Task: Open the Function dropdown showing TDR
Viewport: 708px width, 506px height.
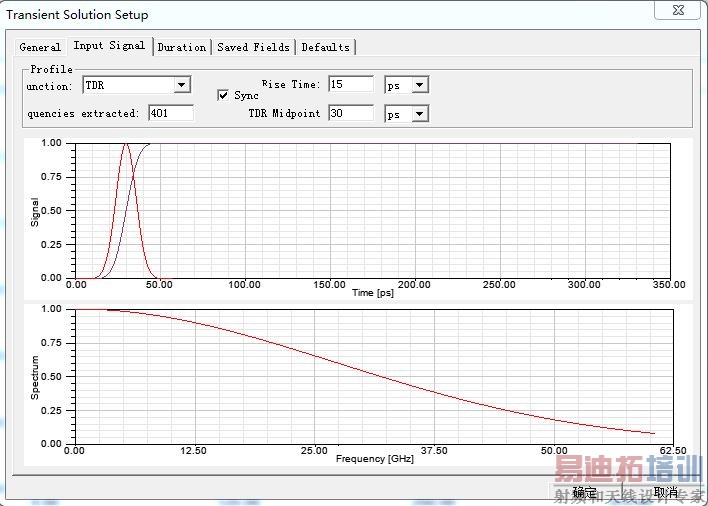Action: (x=137, y=85)
